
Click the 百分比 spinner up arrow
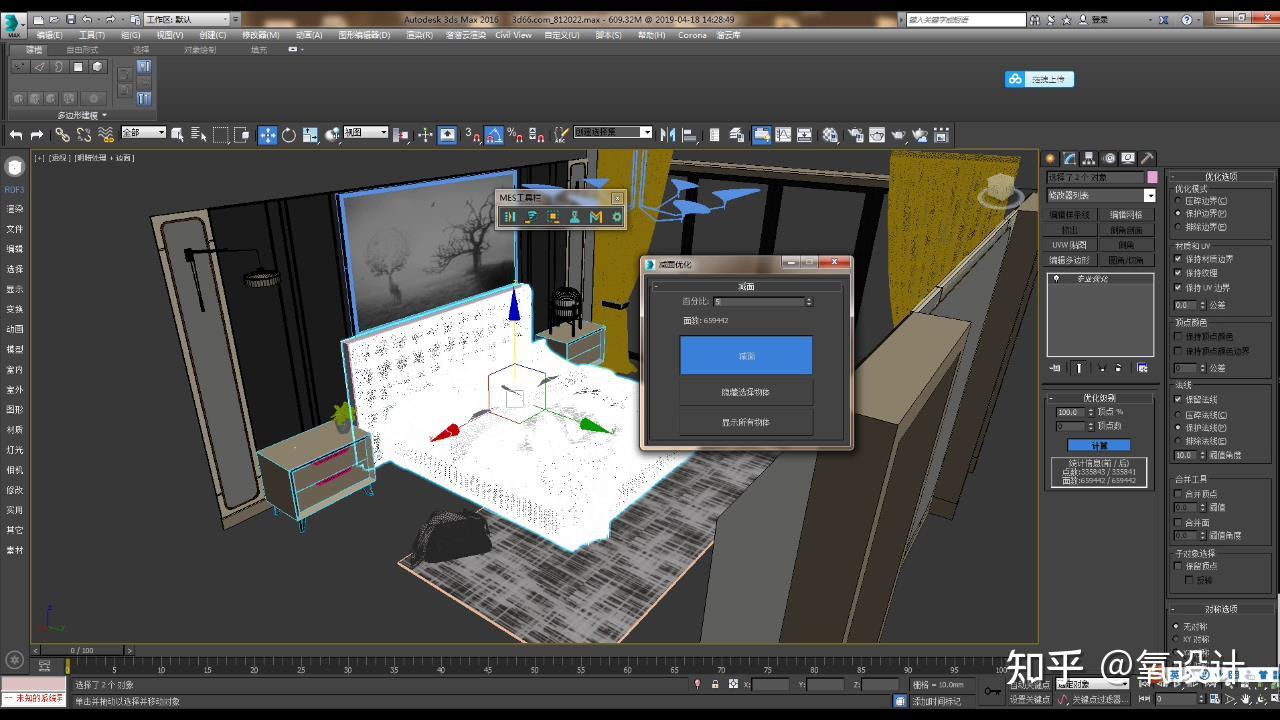tap(809, 297)
